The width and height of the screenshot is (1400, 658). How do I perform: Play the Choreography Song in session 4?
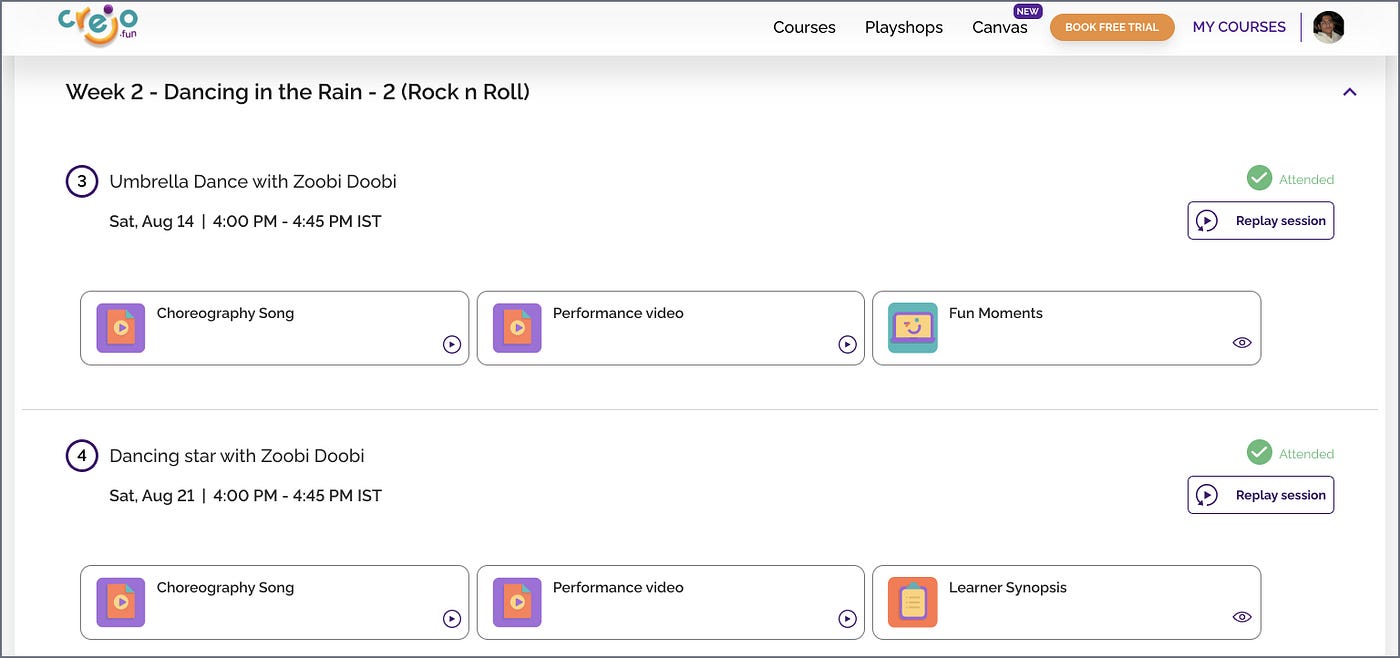(x=452, y=619)
